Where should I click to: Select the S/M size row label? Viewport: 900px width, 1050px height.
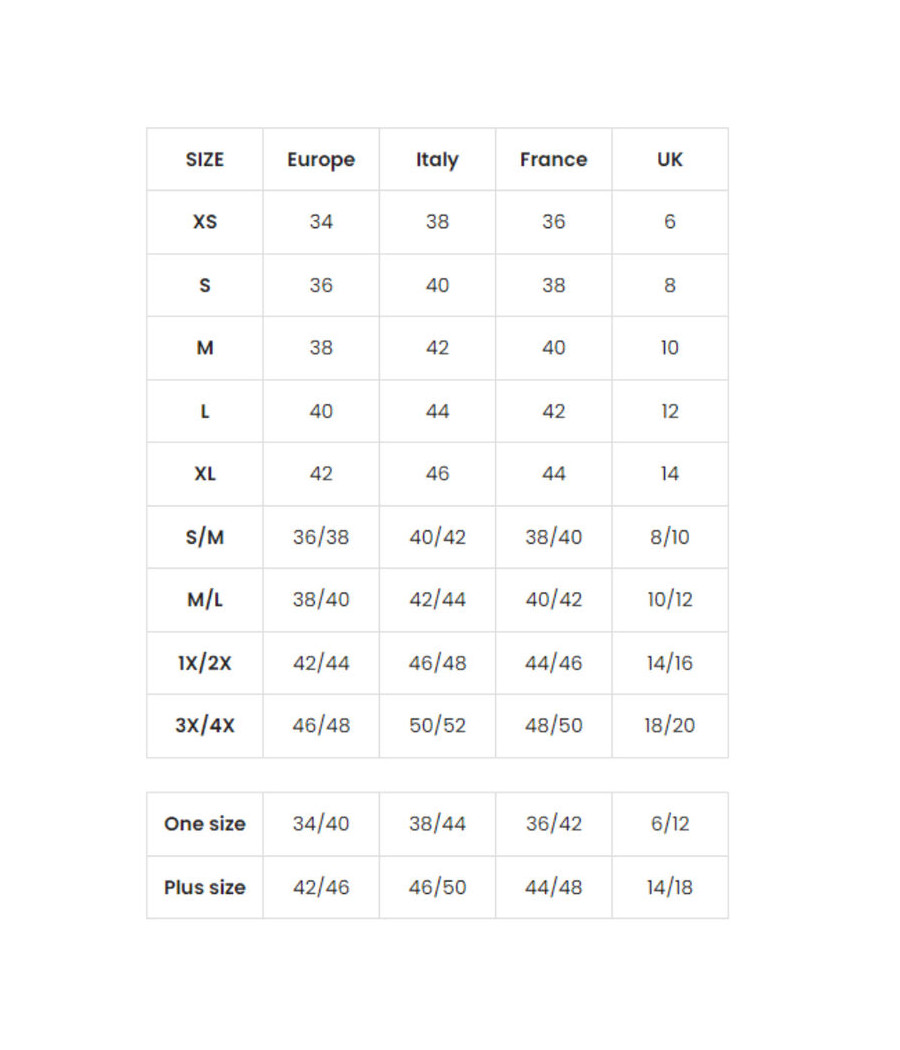click(x=205, y=537)
